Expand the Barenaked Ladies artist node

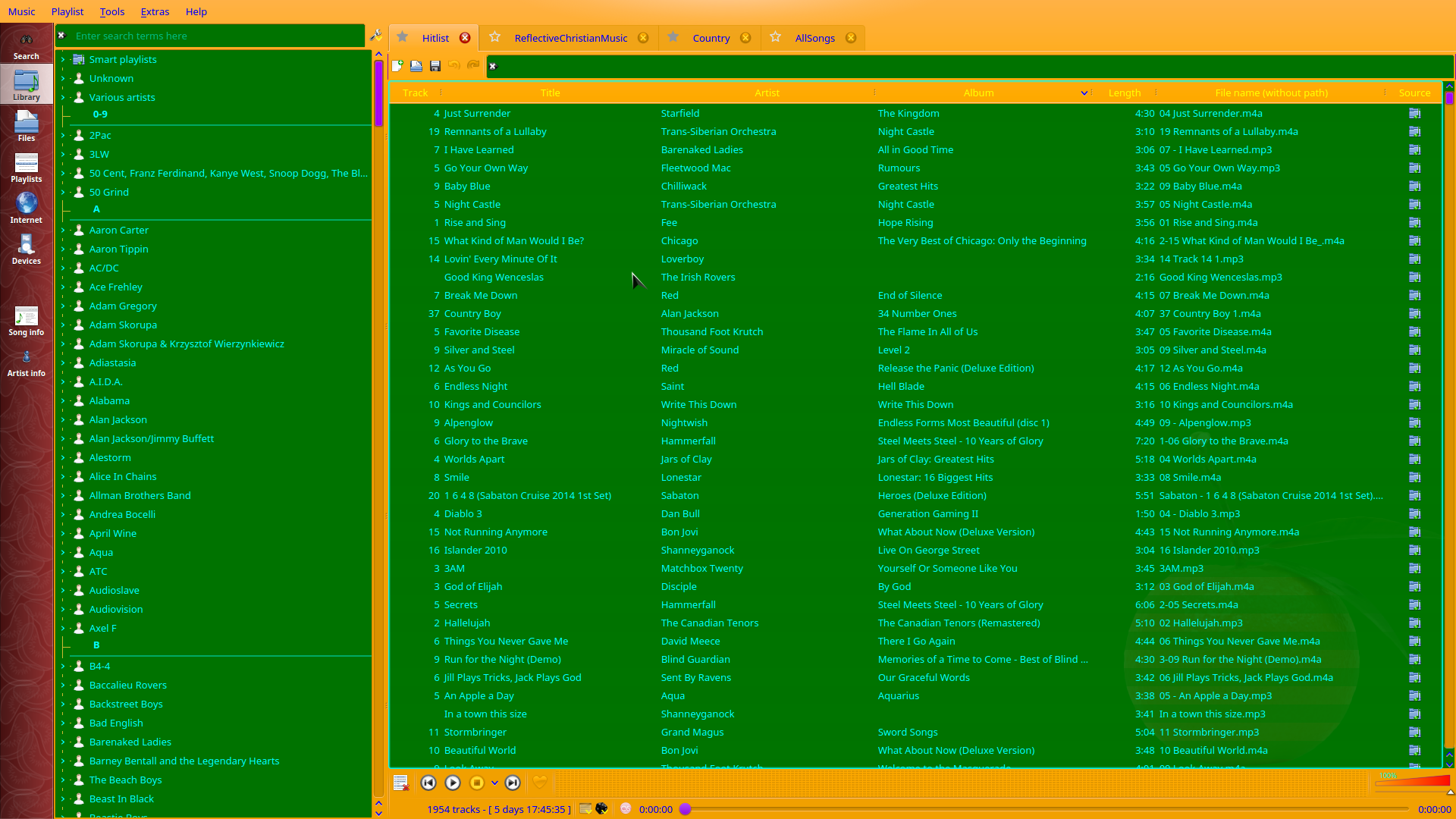63,742
